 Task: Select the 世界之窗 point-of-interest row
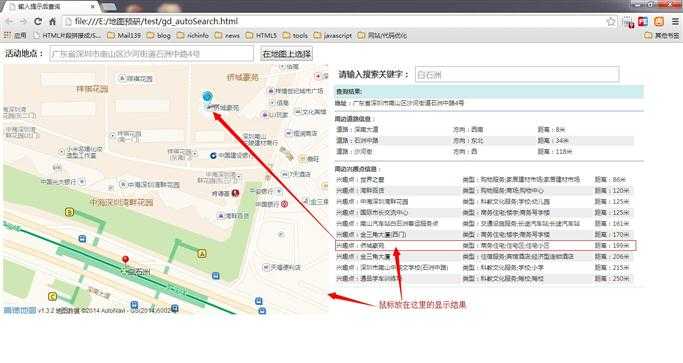484,180
